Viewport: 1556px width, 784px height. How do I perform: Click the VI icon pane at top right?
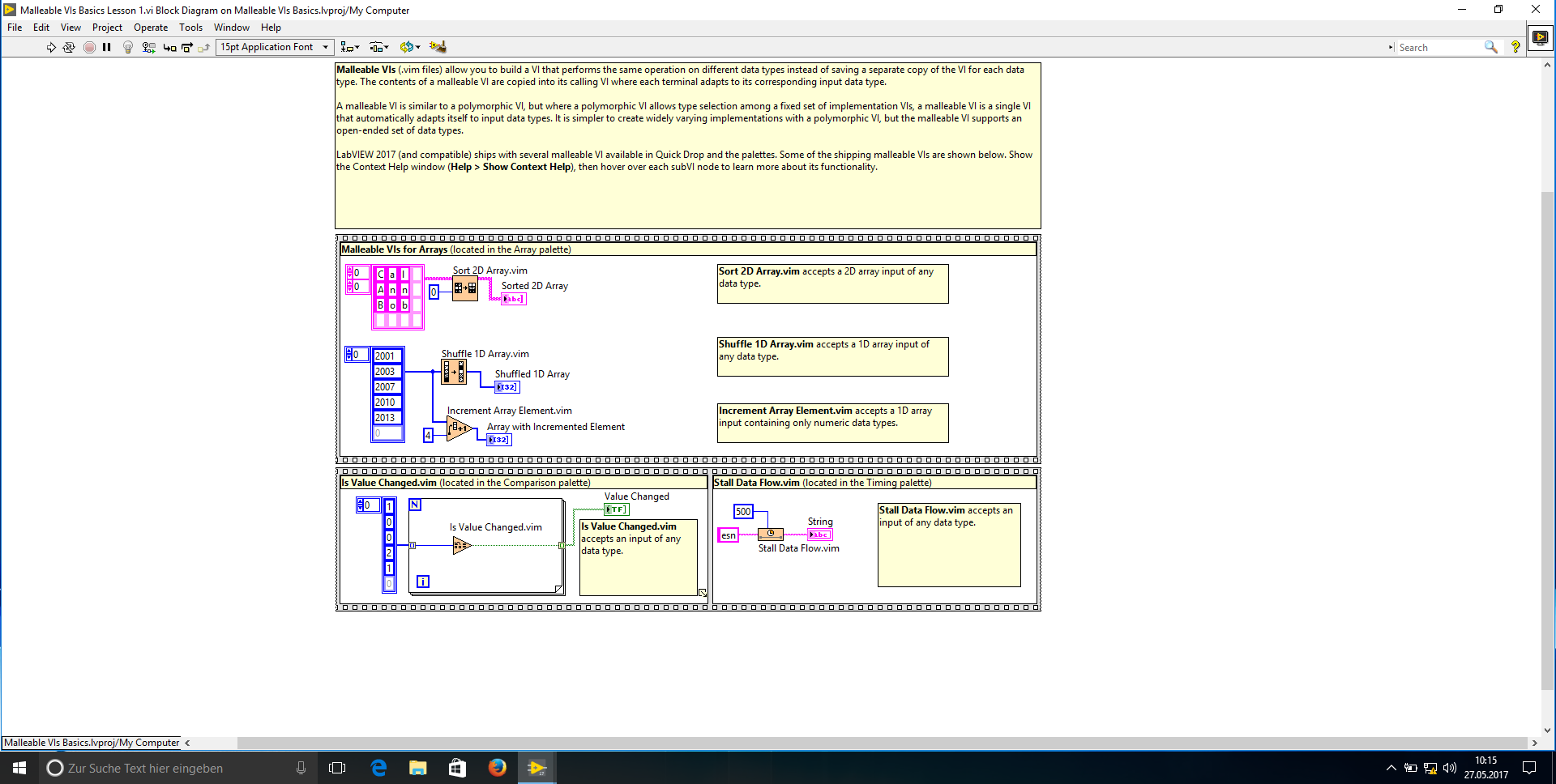[x=1540, y=38]
